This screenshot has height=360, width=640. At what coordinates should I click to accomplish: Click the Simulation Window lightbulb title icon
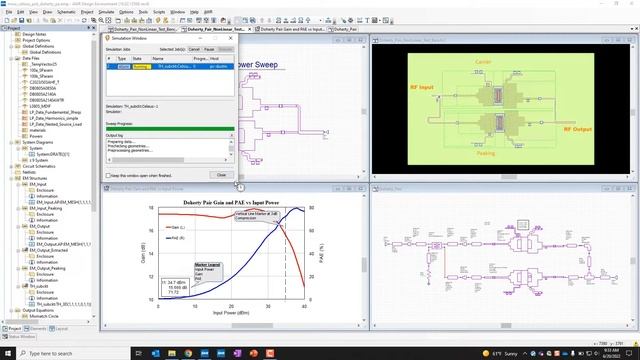pos(108,38)
